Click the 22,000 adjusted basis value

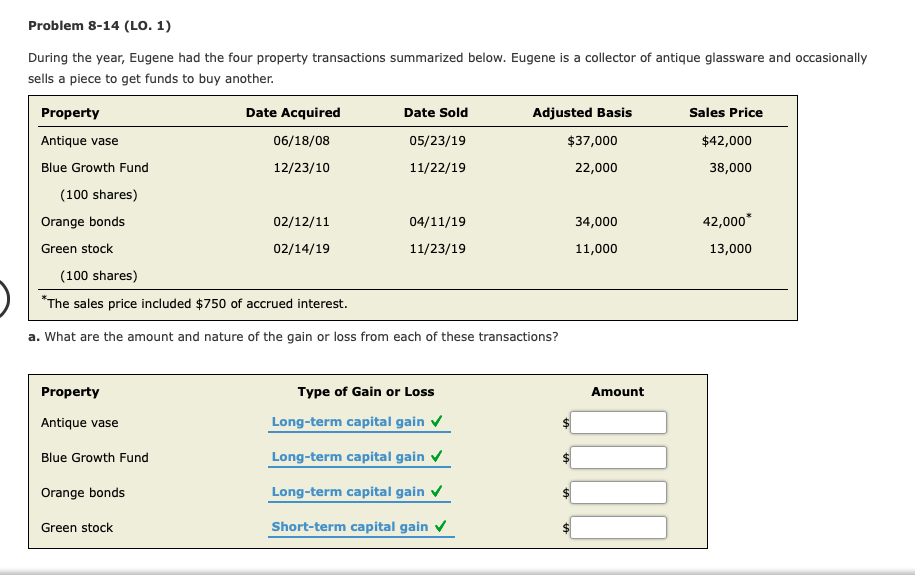(x=596, y=167)
